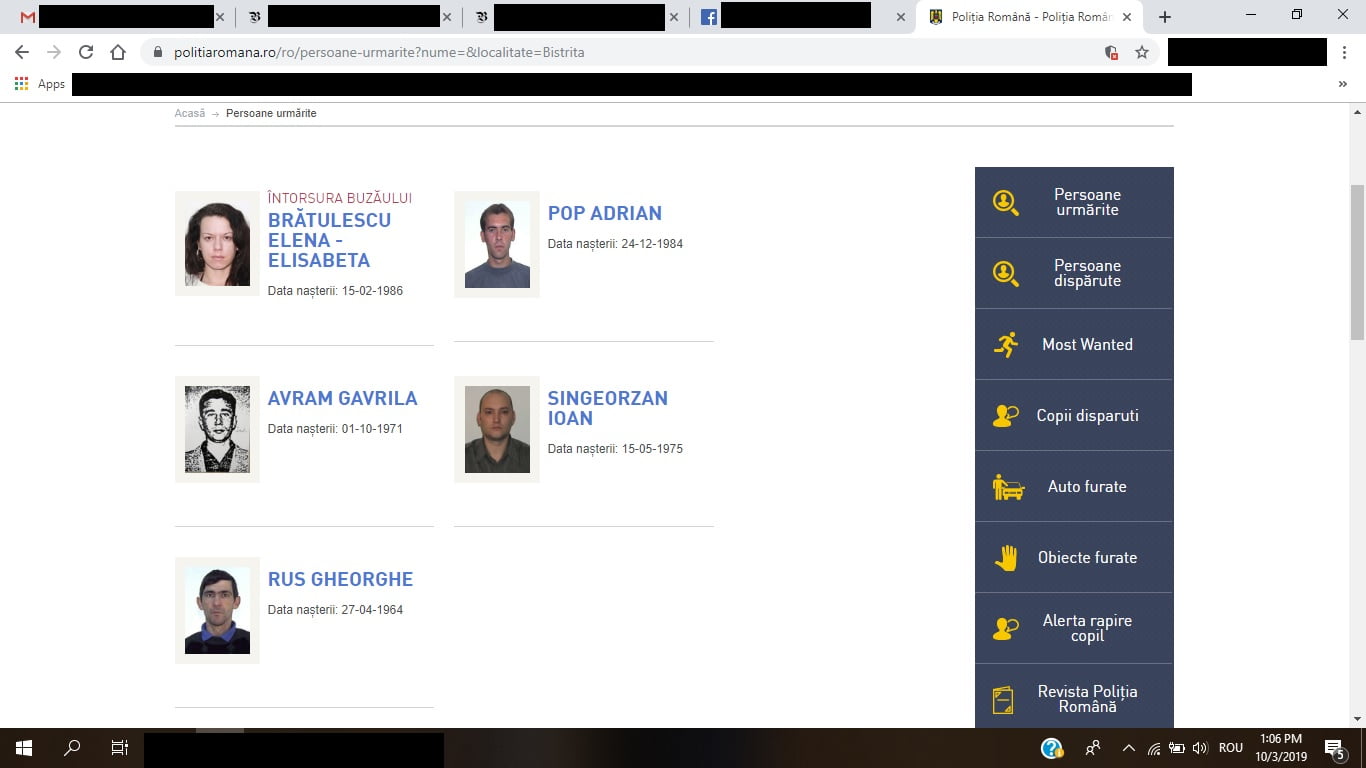The height and width of the screenshot is (768, 1366).
Task: Close the Gmail tab
Action: tap(220, 17)
